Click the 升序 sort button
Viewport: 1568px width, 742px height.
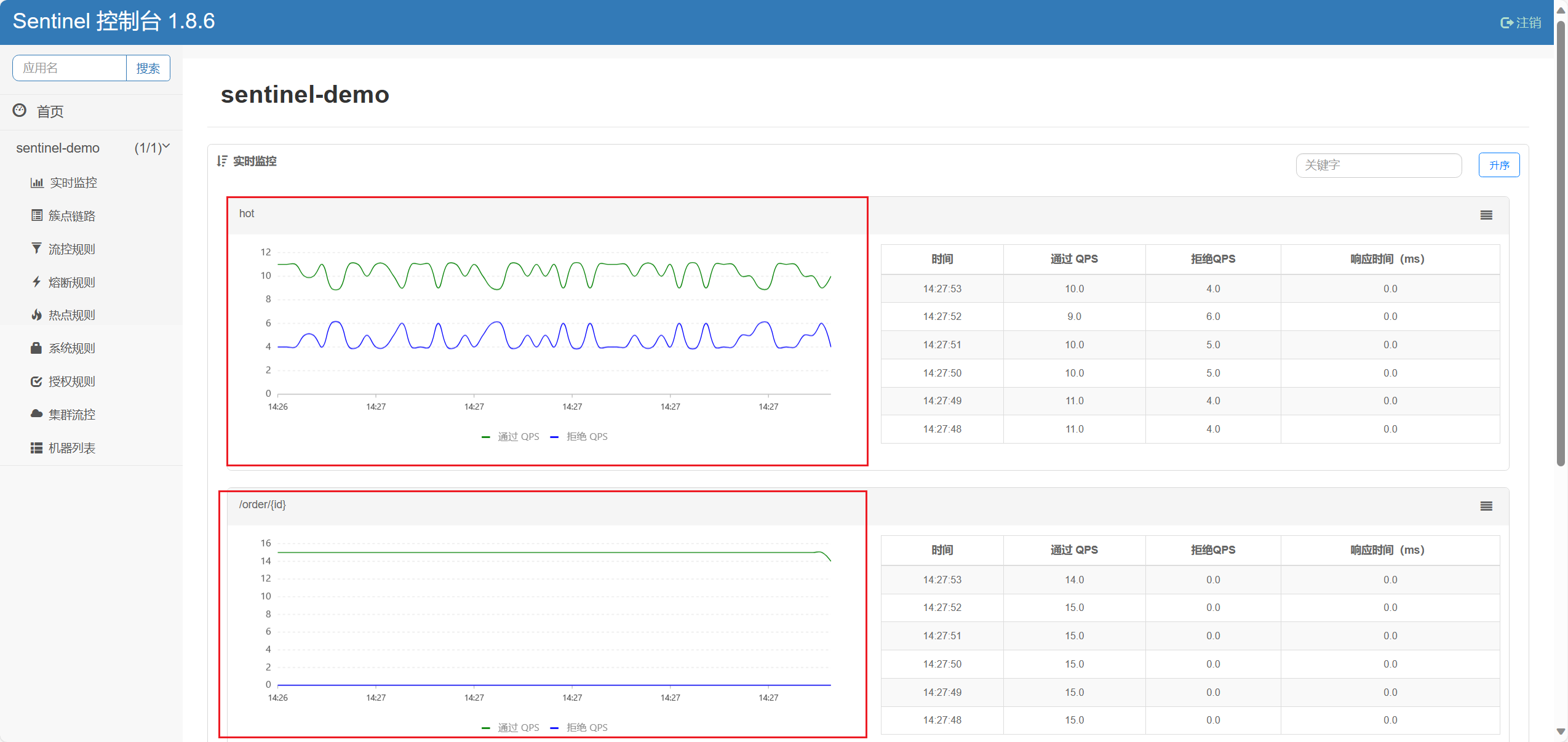pos(1498,166)
